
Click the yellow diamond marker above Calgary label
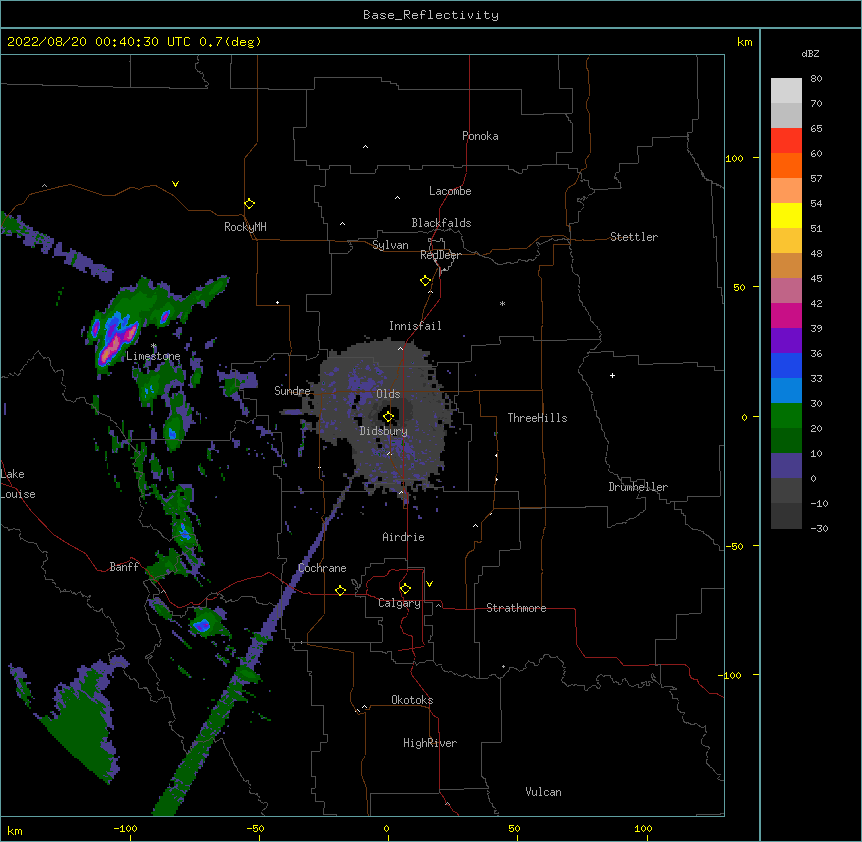coord(405,589)
